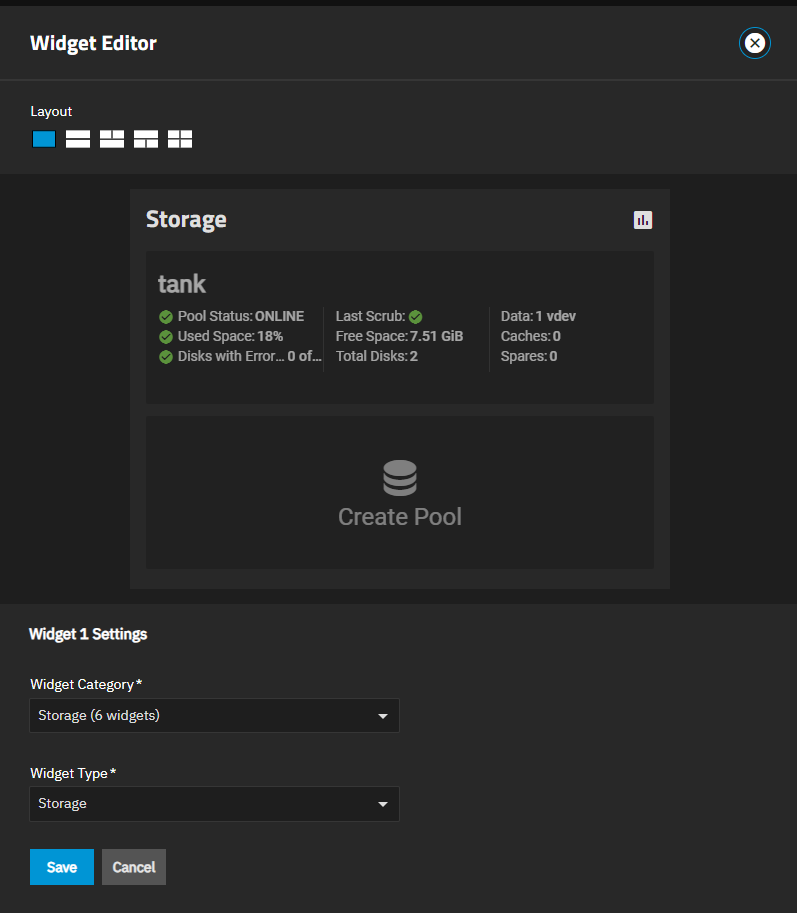Viewport: 797px width, 913px height.
Task: Save the widget configuration
Action: coord(61,867)
